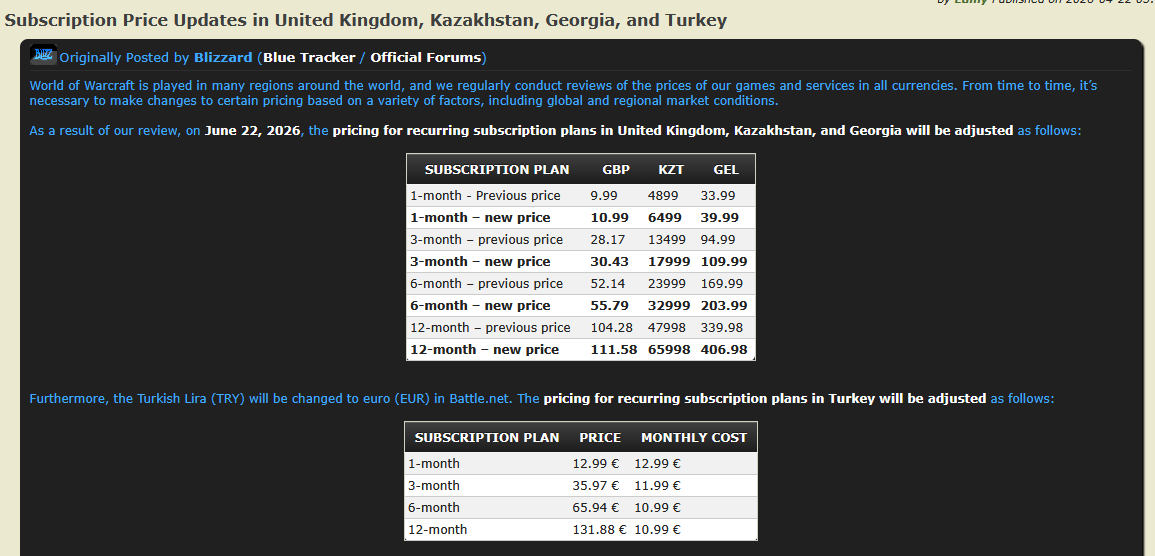Click the 131.88 € price cell
Image resolution: width=1155 pixels, height=556 pixels.
point(600,530)
